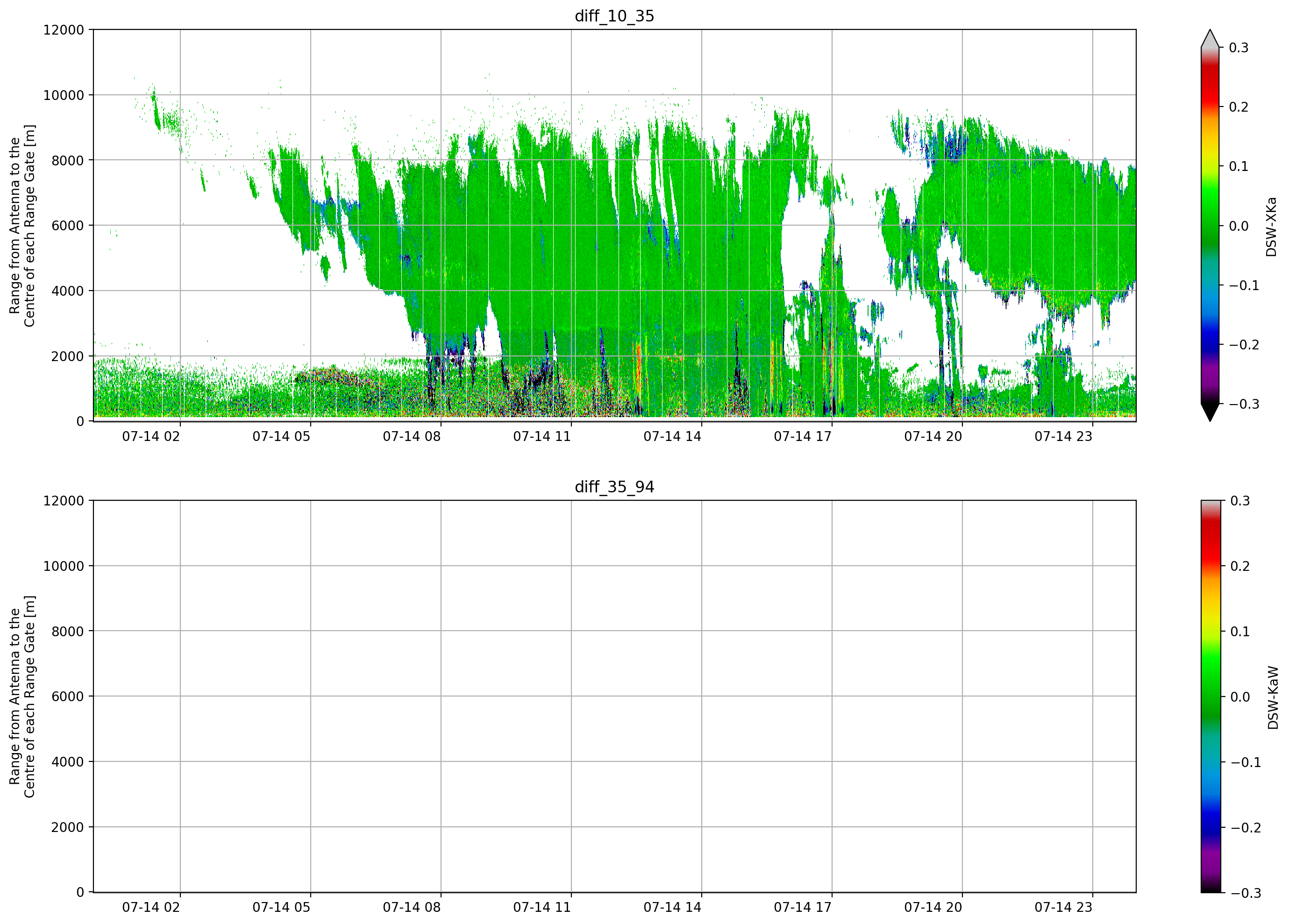The width and height of the screenshot is (1289, 924).
Task: Pick "07-14 08" tick under diff_35_94
Action: pos(412,907)
